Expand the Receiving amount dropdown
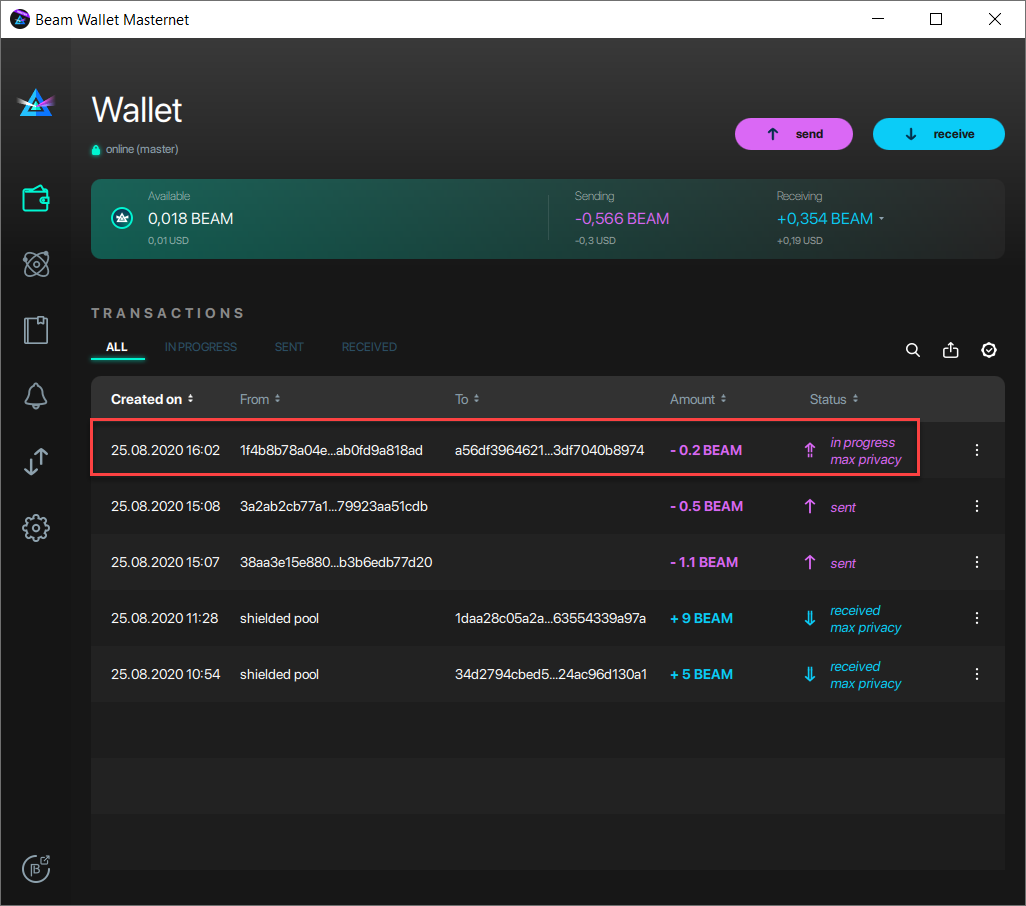Viewport: 1026px width, 906px height. [884, 218]
